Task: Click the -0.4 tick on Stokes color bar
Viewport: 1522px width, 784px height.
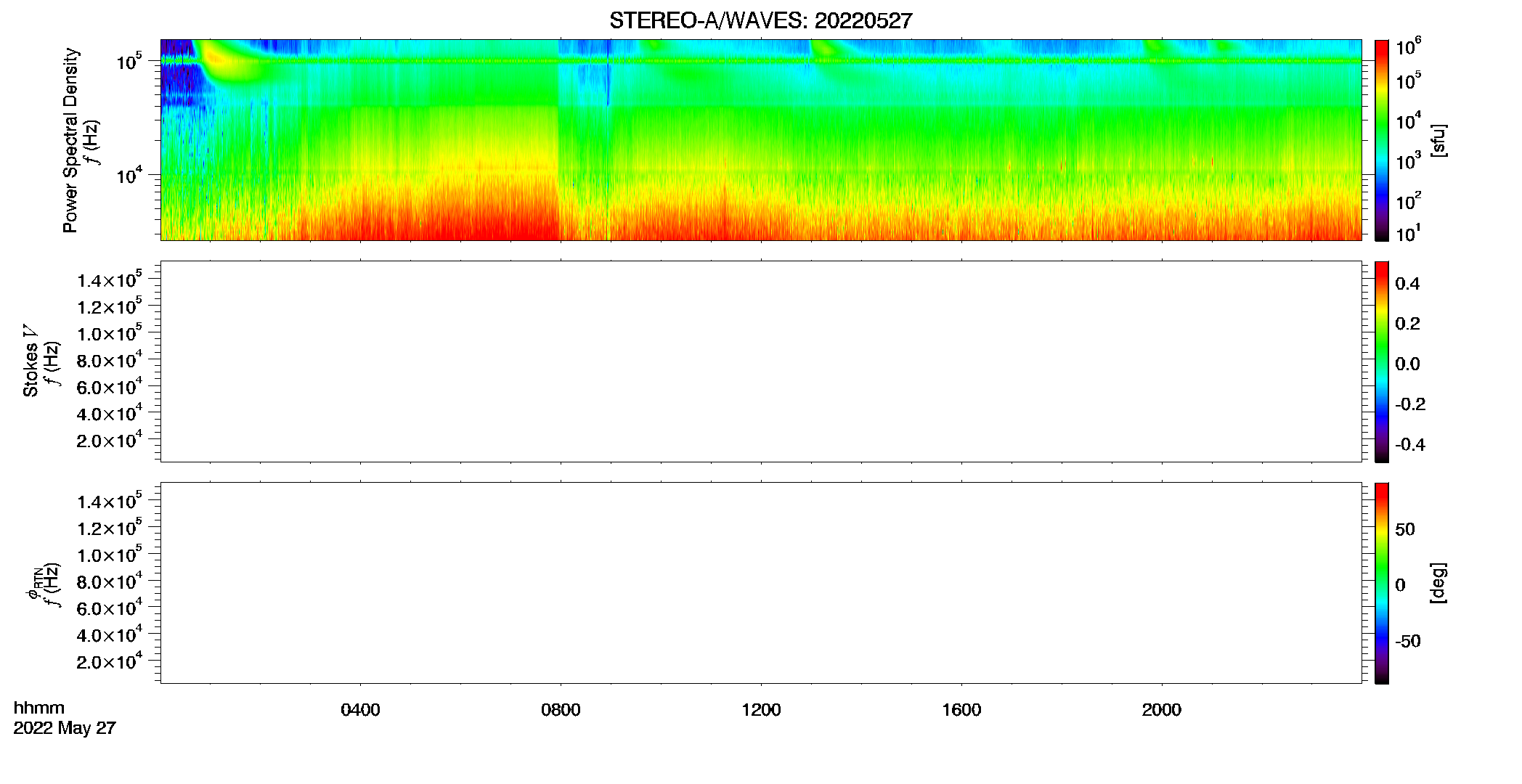Action: (x=1410, y=445)
